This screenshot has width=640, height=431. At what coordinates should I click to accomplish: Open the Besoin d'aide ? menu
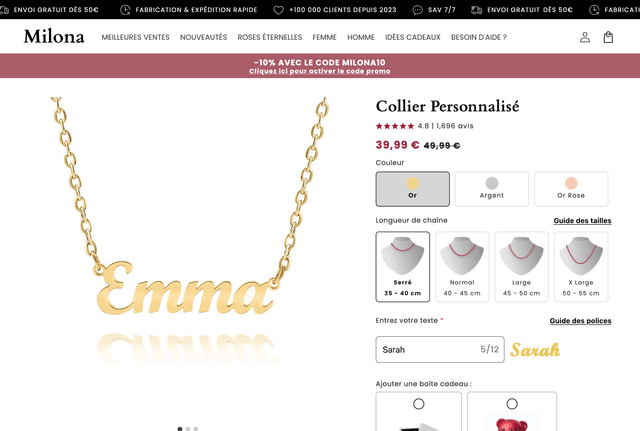click(x=479, y=37)
